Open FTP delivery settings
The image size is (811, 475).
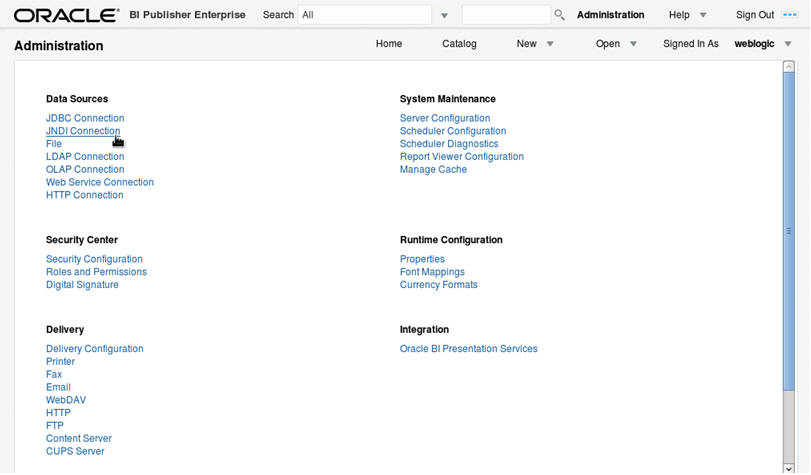coord(54,425)
